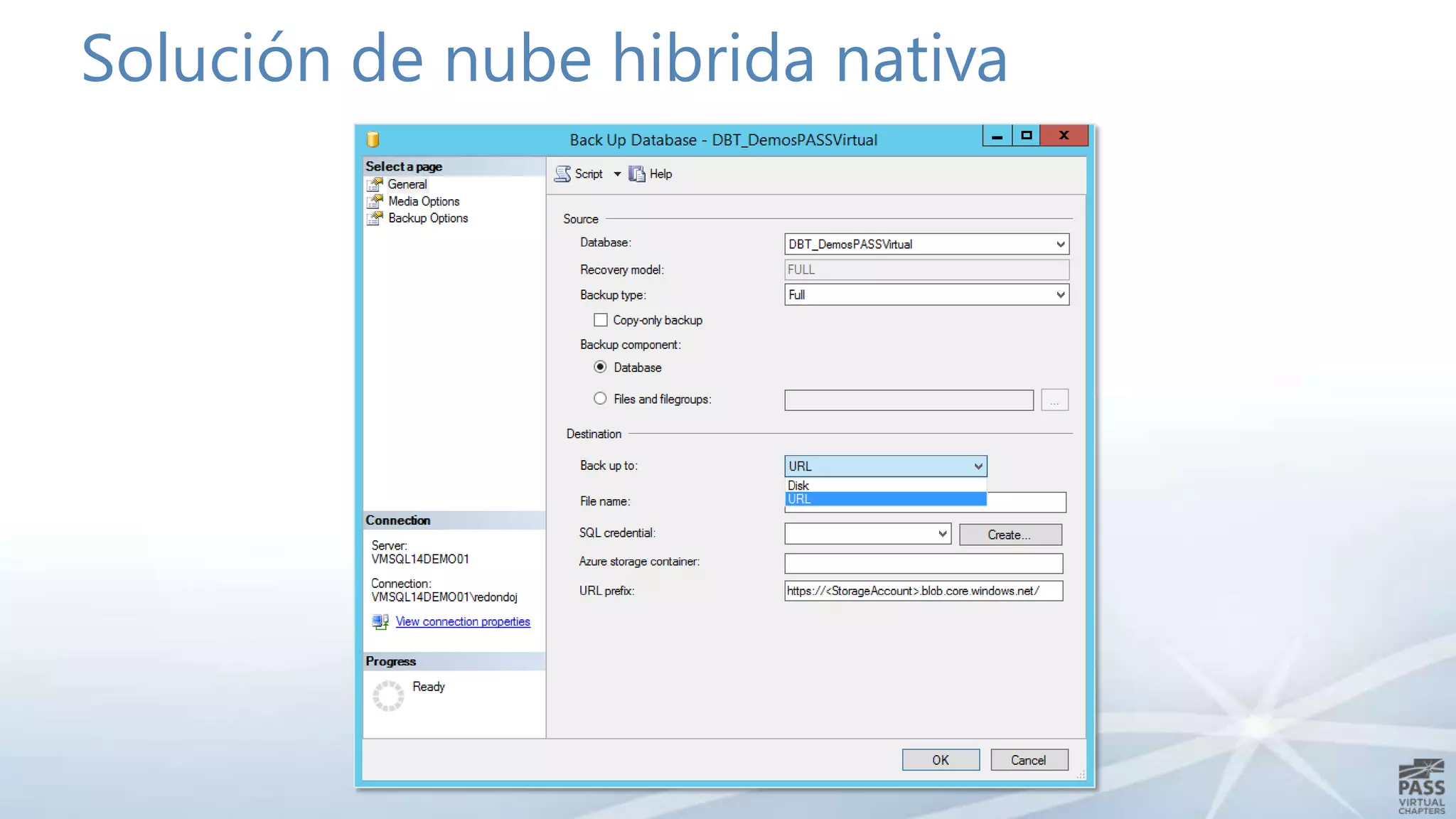Open the Backup Options page
The height and width of the screenshot is (819, 1456).
[428, 218]
